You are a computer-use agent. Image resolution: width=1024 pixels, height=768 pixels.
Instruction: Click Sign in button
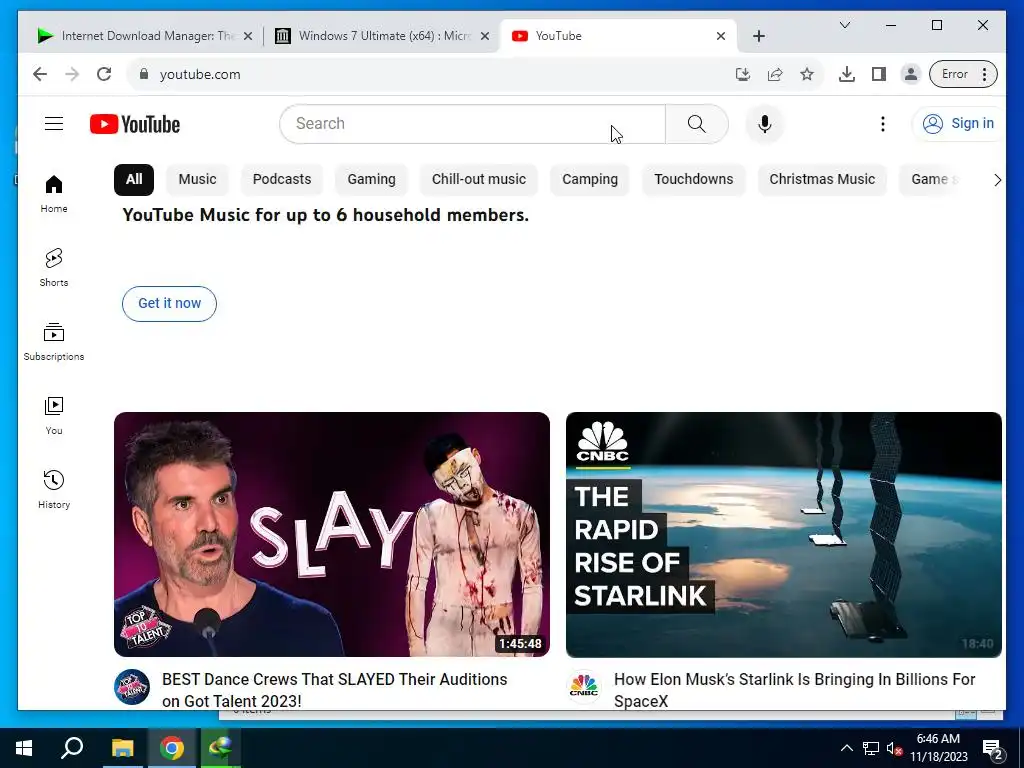958,123
